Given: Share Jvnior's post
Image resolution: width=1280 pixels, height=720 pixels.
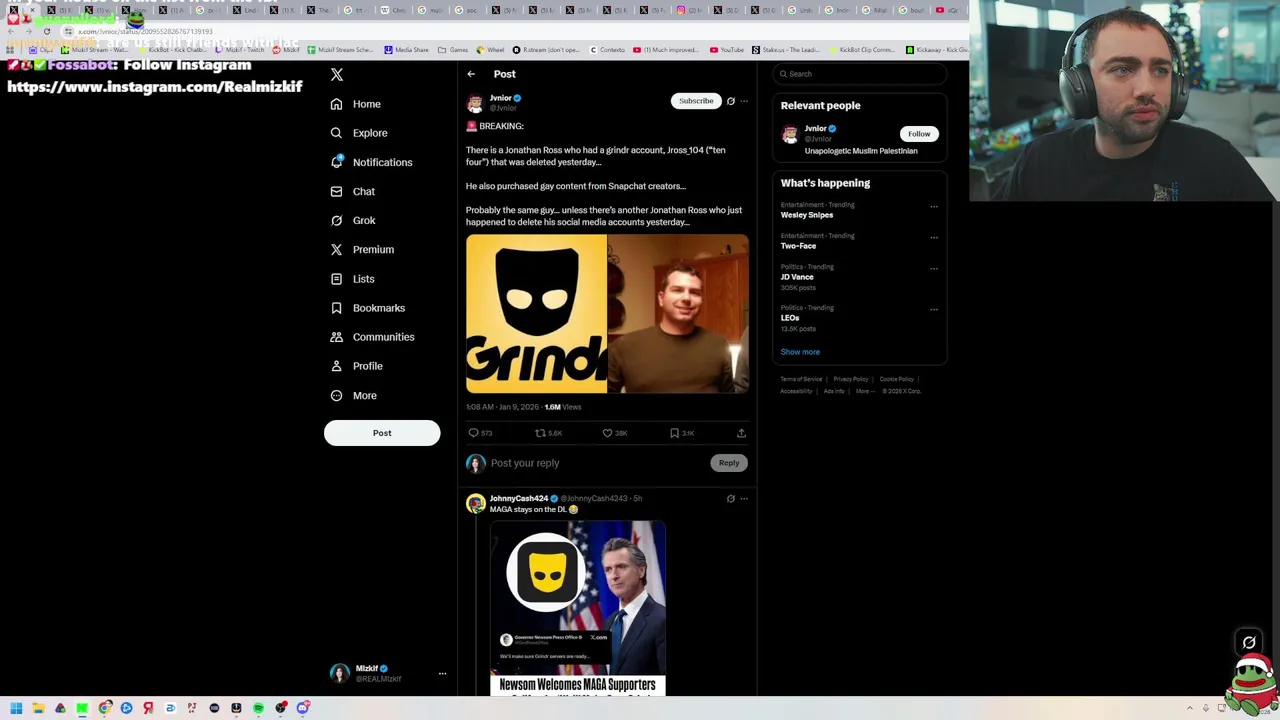Looking at the screenshot, I should 741,433.
